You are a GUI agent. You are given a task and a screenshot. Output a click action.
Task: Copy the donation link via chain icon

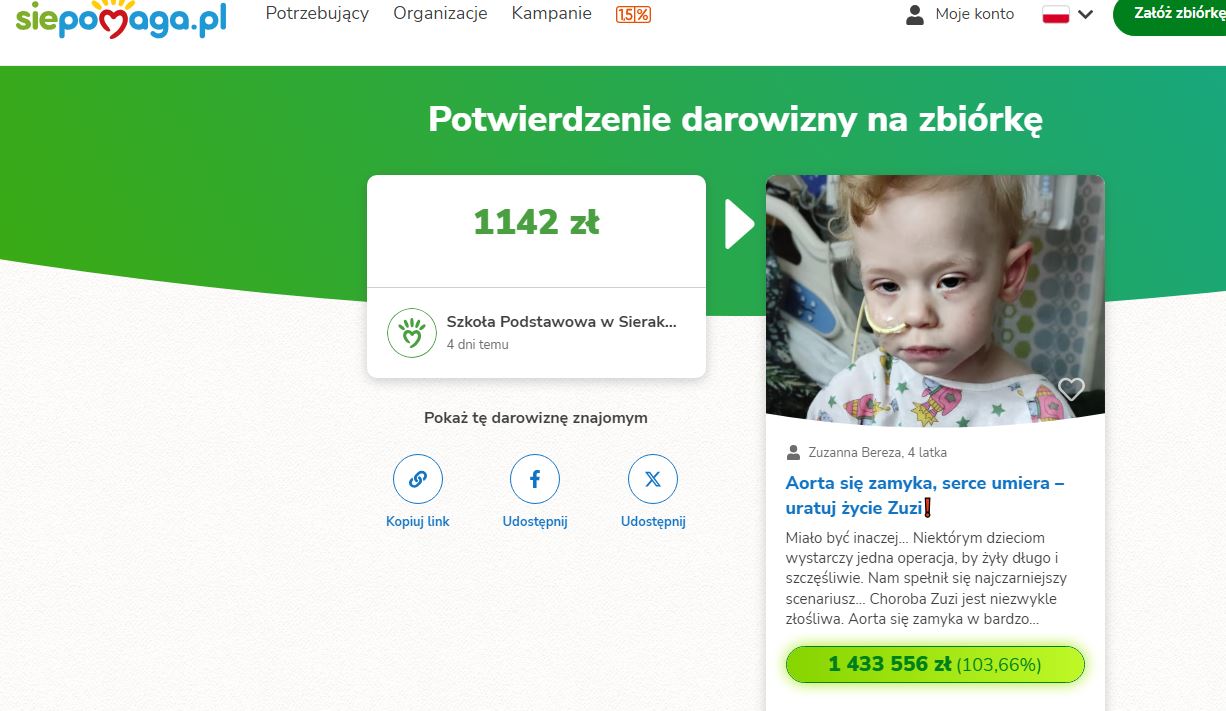(418, 479)
